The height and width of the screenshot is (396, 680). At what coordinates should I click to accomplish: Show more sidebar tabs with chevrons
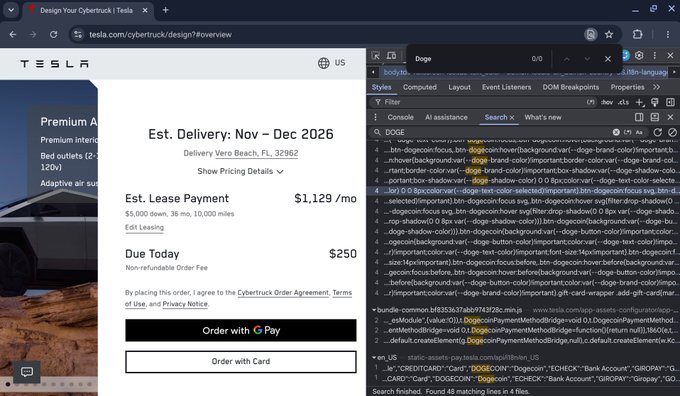656,87
